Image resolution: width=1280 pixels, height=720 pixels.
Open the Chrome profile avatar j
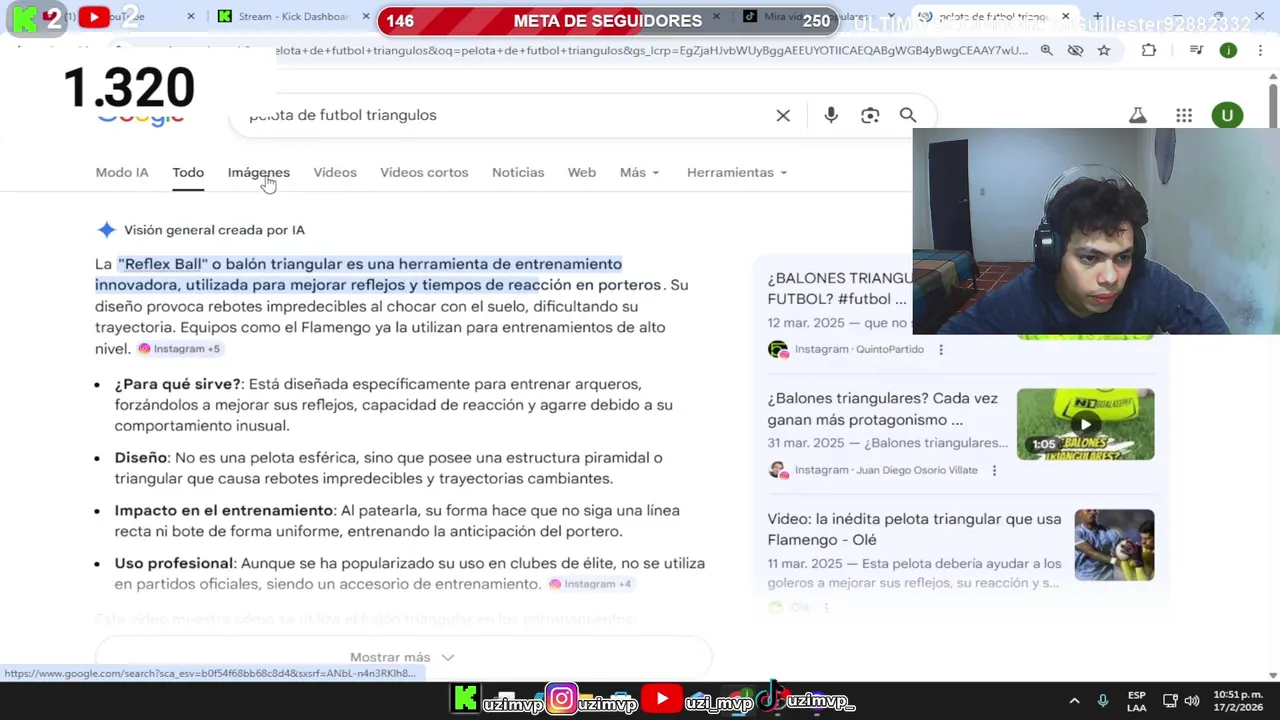[1228, 50]
